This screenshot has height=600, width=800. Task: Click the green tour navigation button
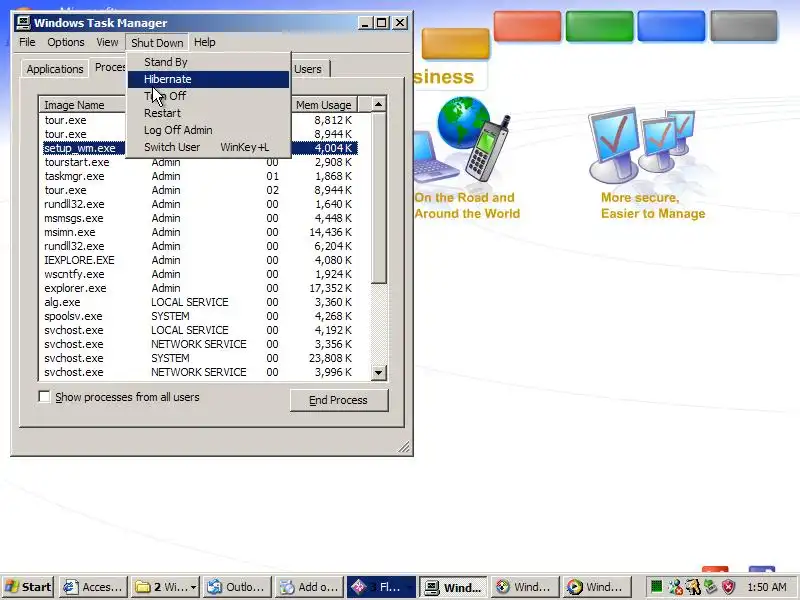pyautogui.click(x=599, y=26)
